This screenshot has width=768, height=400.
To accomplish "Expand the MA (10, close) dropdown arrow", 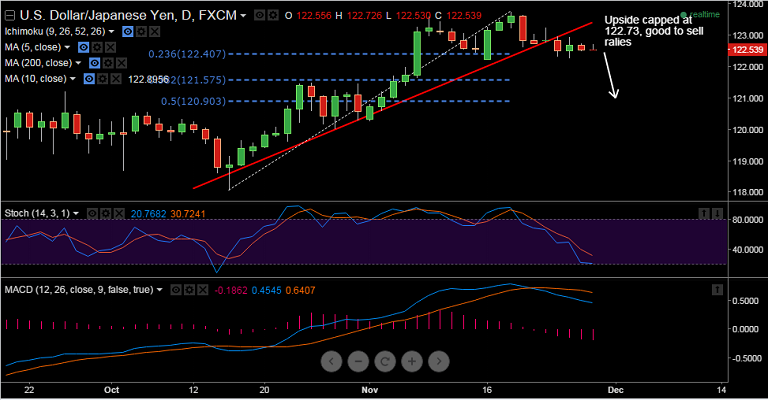I will tap(73, 79).
